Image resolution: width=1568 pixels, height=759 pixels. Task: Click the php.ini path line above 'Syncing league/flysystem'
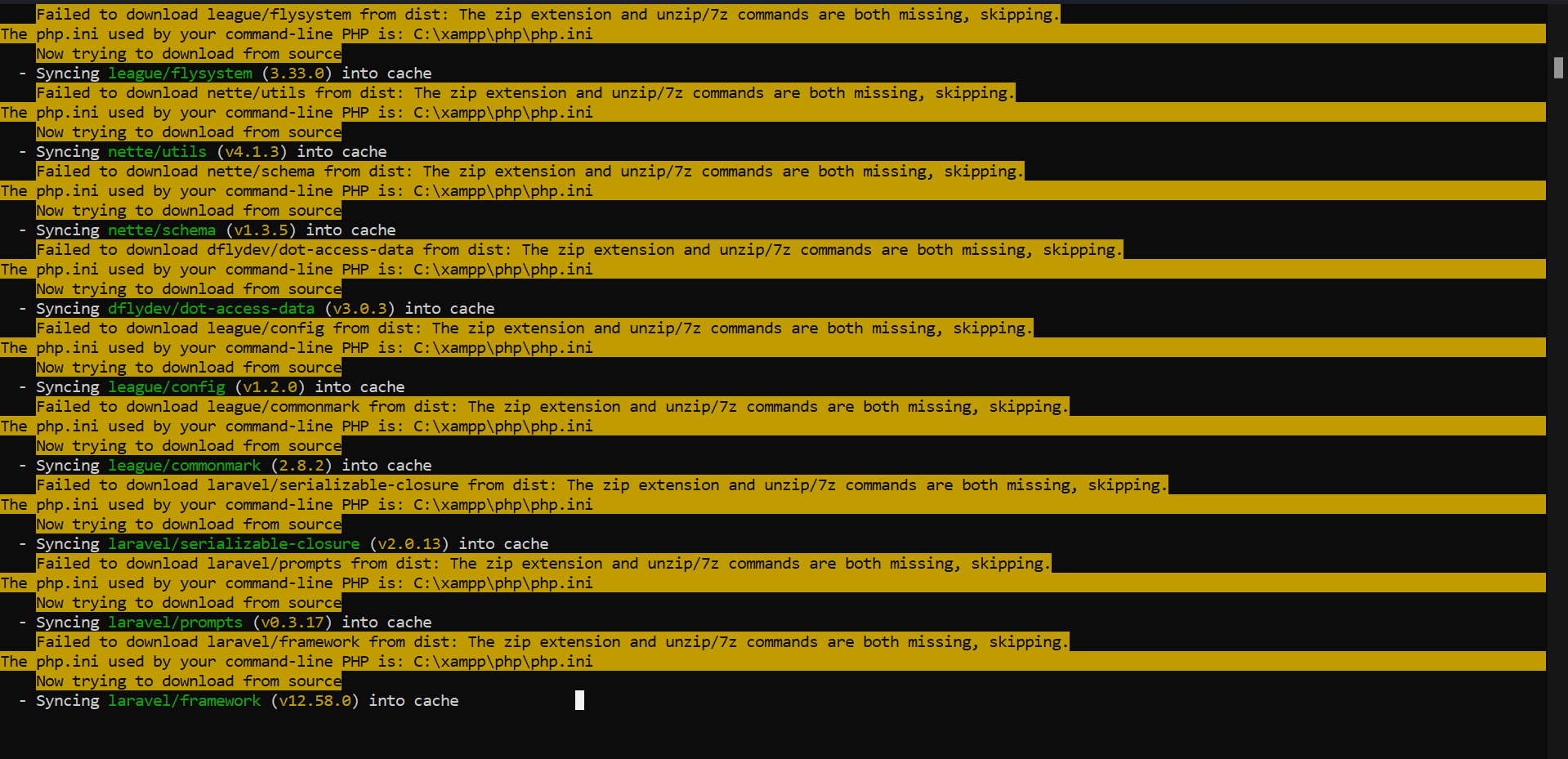pyautogui.click(x=772, y=34)
